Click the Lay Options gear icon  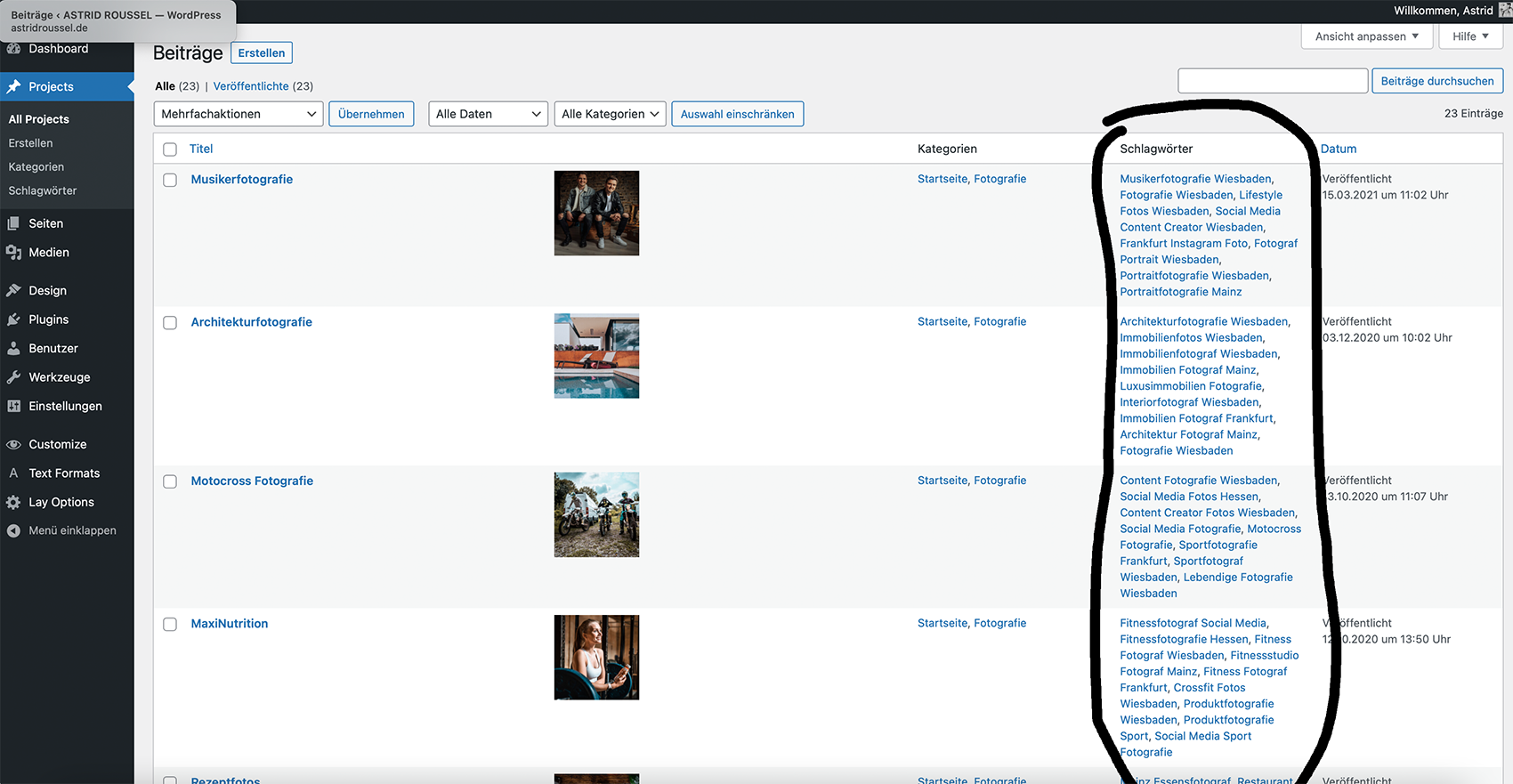(x=13, y=502)
